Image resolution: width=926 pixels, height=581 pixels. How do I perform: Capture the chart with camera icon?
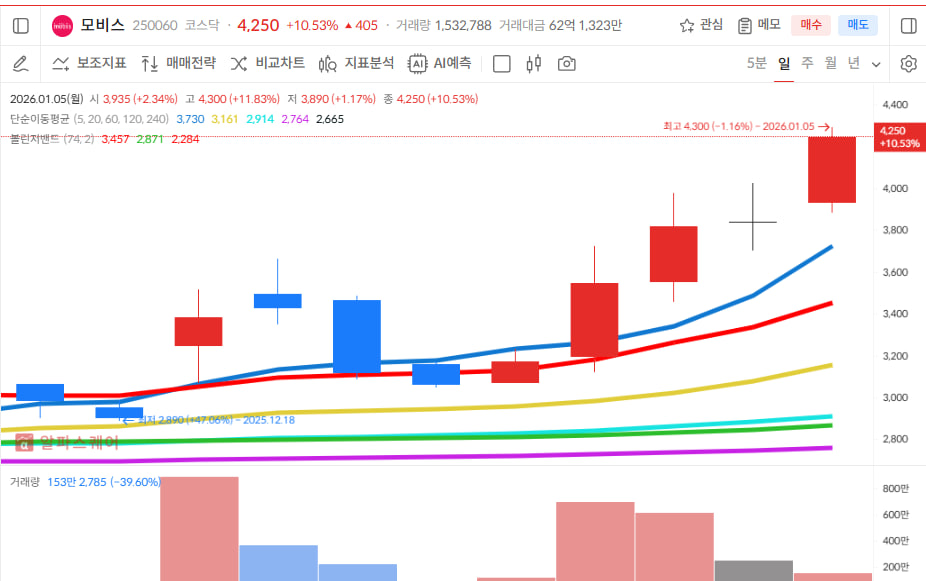[567, 63]
